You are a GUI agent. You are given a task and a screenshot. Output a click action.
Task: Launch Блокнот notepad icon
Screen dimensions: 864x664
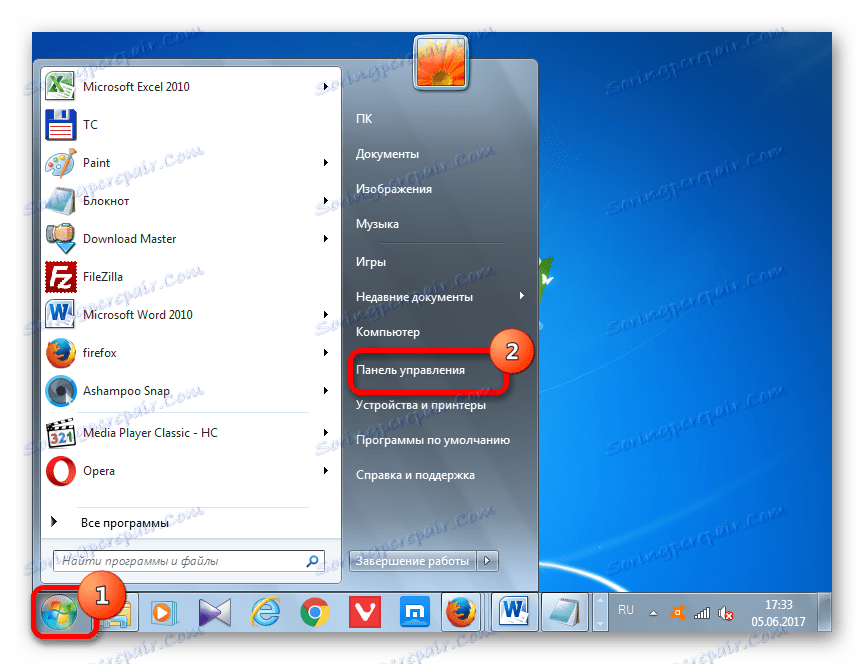(60, 201)
